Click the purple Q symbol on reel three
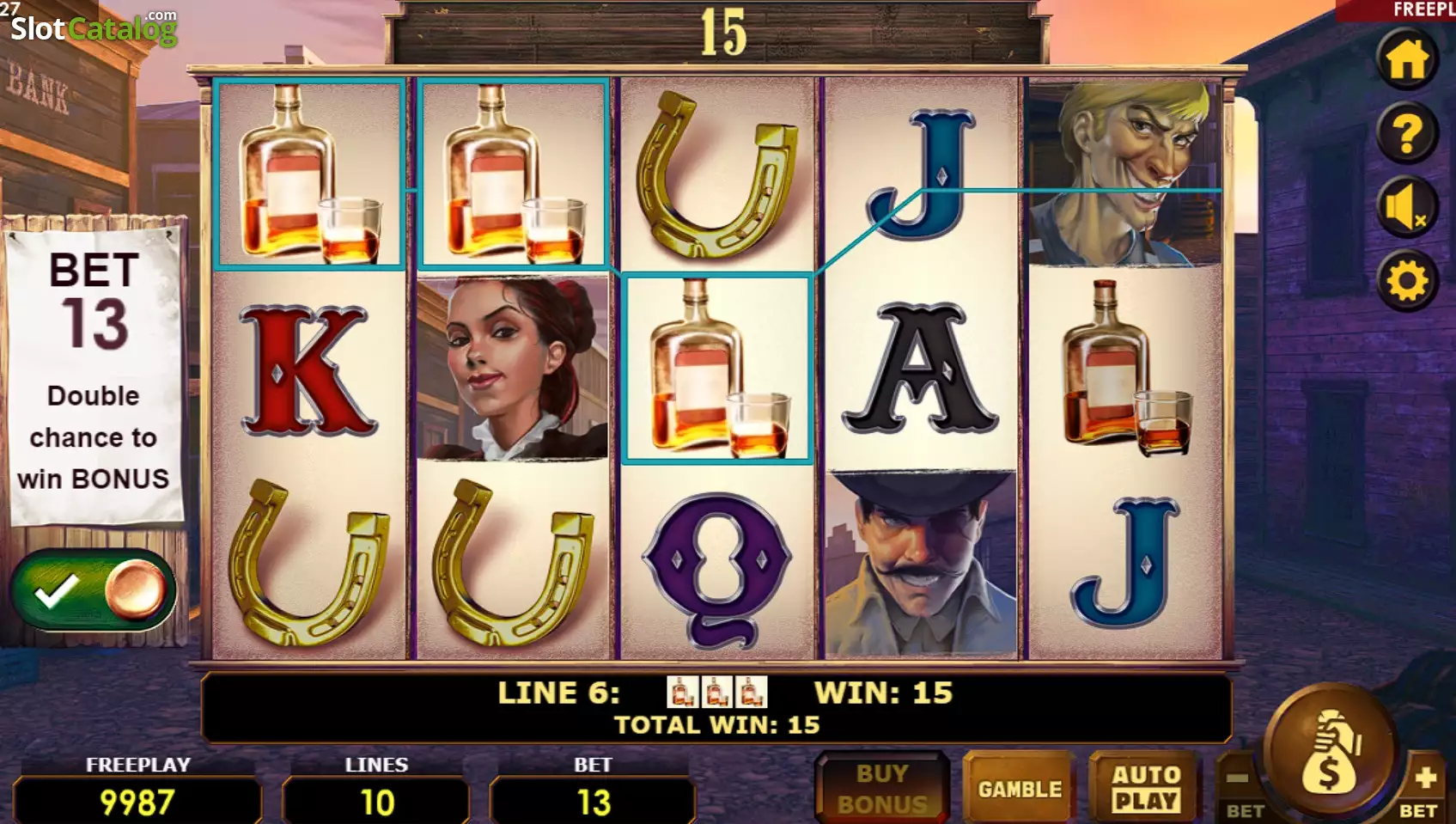This screenshot has height=824, width=1456. point(716,568)
